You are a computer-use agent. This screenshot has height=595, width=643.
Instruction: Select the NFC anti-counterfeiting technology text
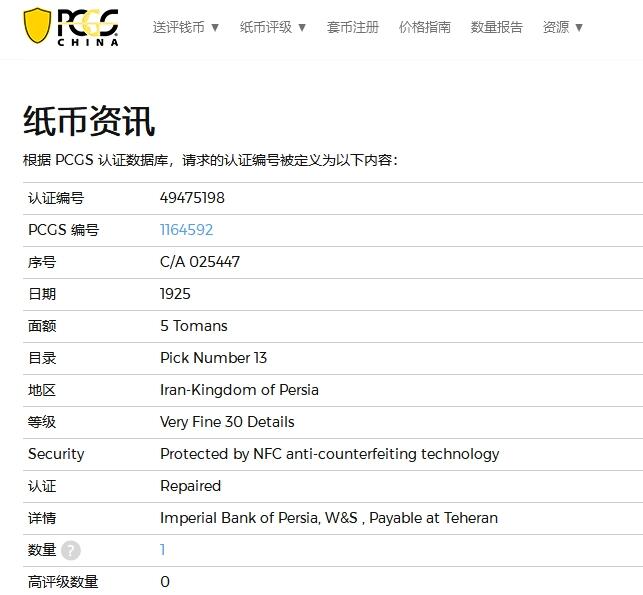330,454
